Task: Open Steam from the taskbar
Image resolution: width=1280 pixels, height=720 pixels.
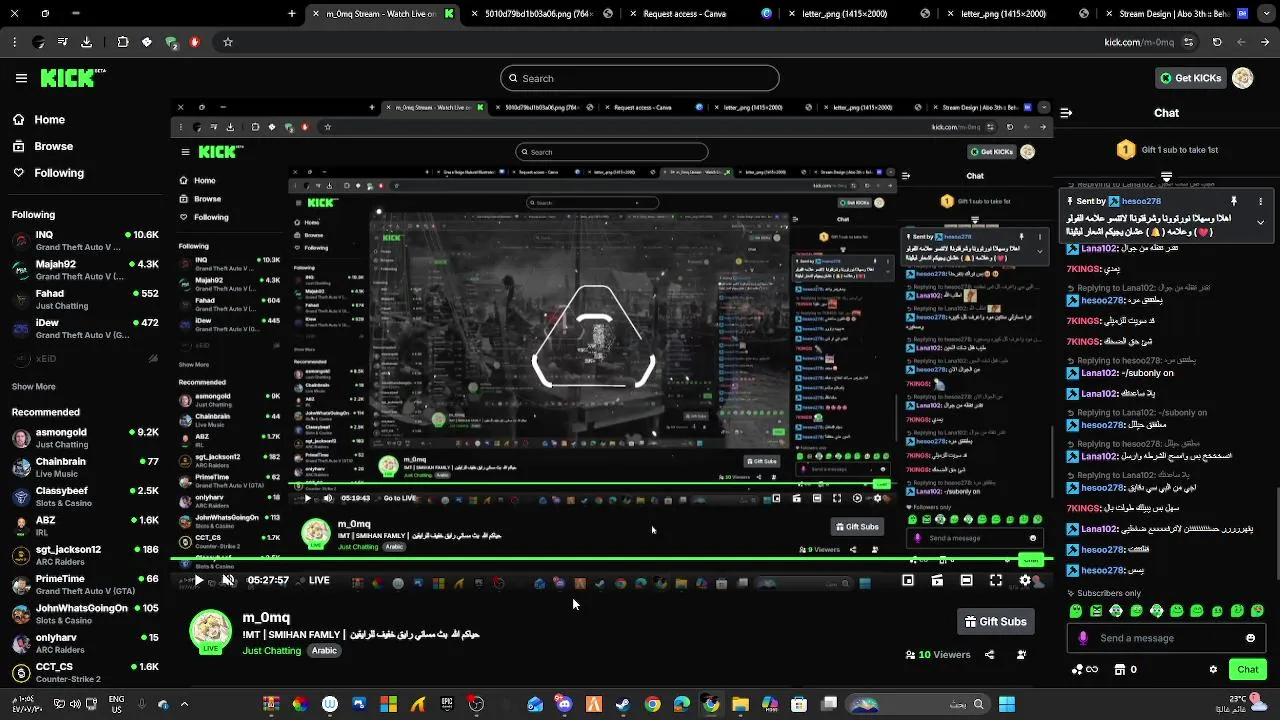Action: click(623, 704)
